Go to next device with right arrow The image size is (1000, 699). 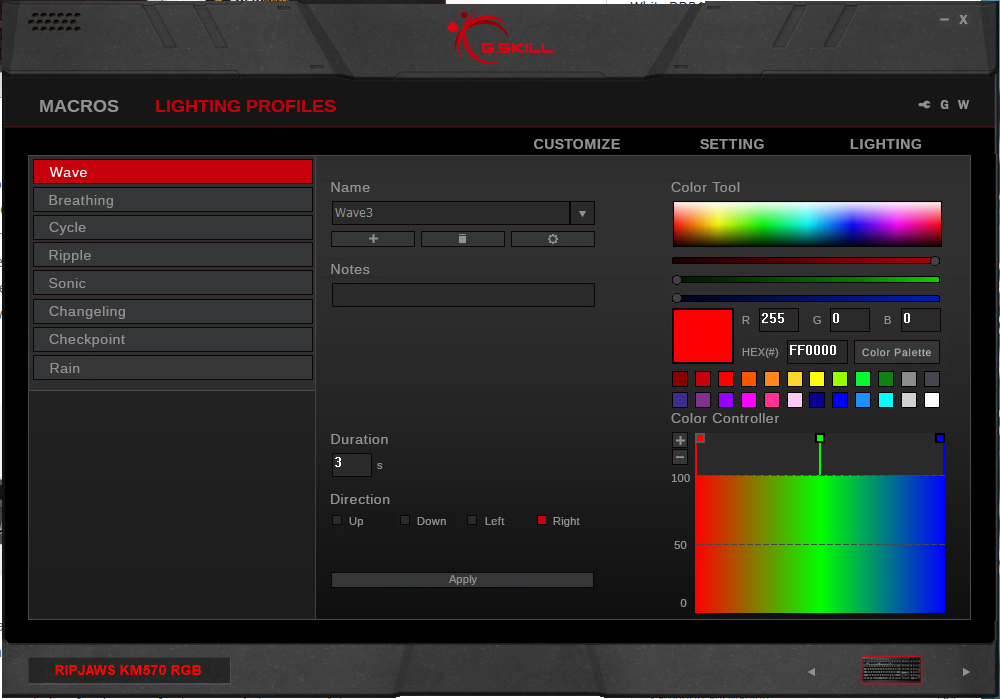coord(966,672)
